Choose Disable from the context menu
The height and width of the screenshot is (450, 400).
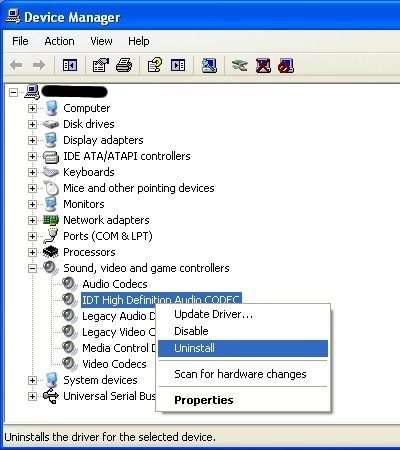click(x=243, y=331)
